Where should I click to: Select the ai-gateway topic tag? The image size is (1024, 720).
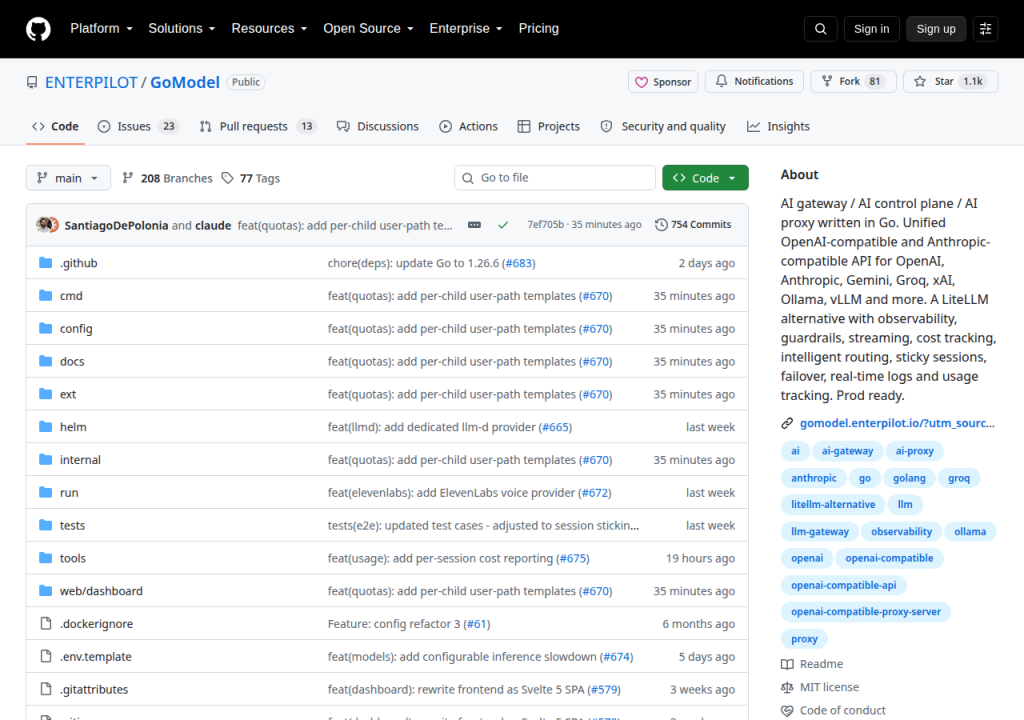[x=847, y=451]
